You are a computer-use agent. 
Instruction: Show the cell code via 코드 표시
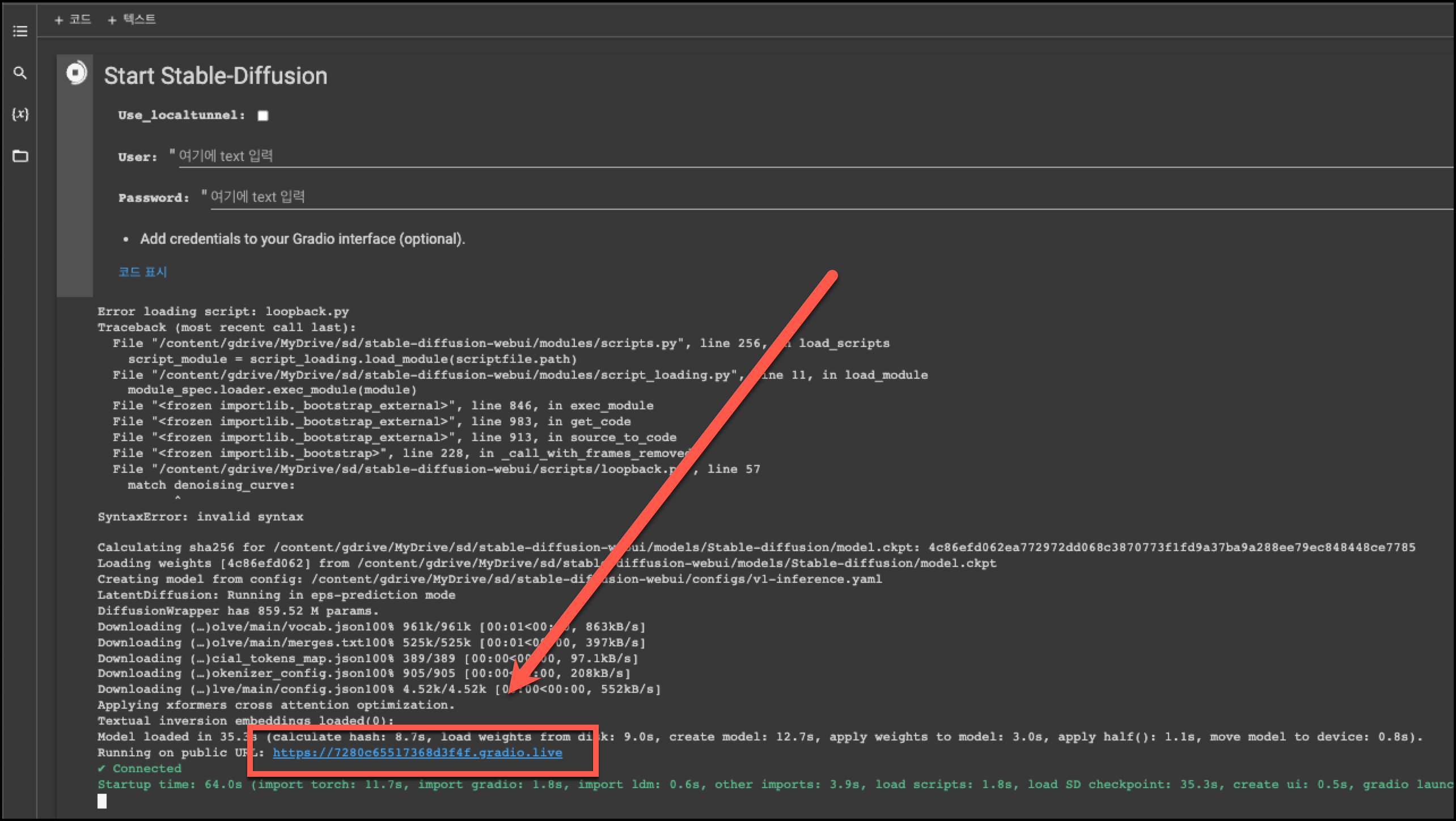(x=142, y=272)
